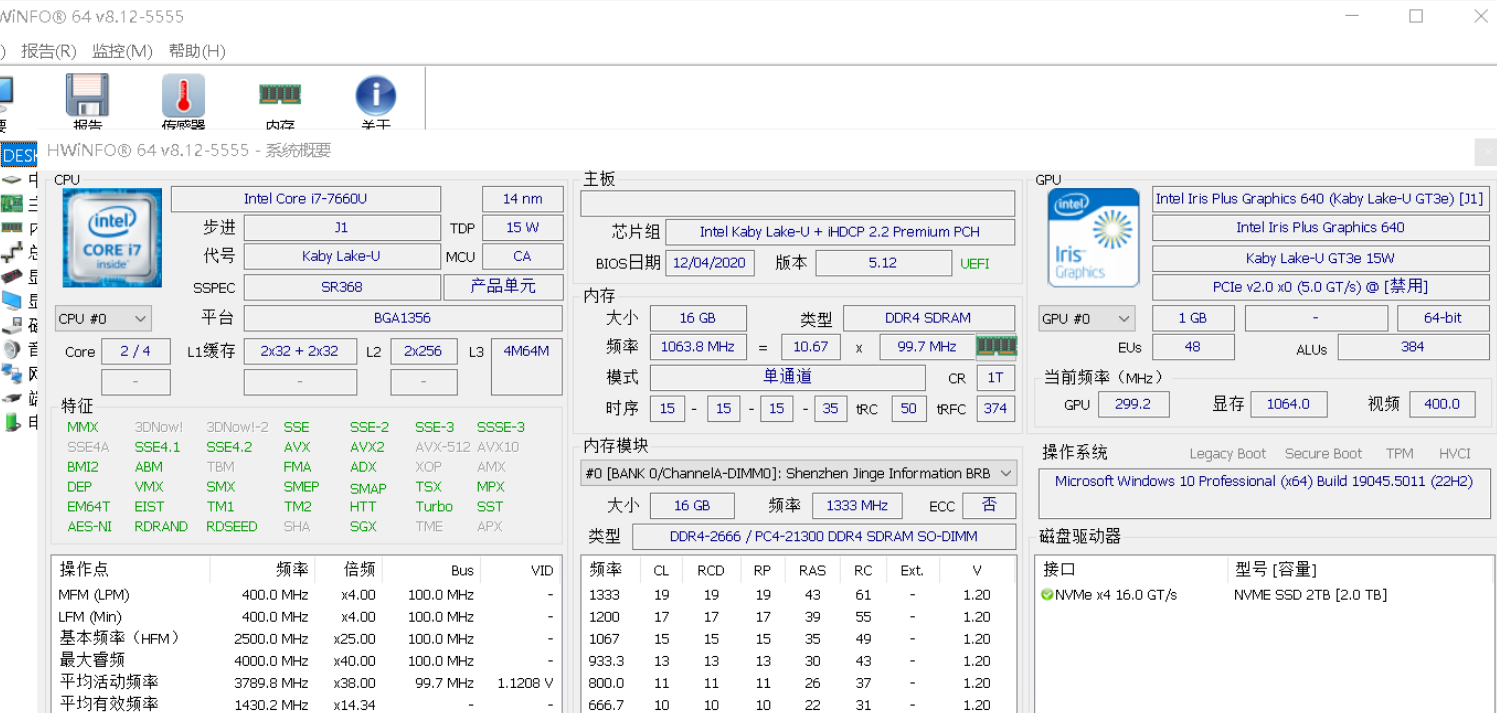Open the Memory RAM stick toolbar icon

click(280, 96)
